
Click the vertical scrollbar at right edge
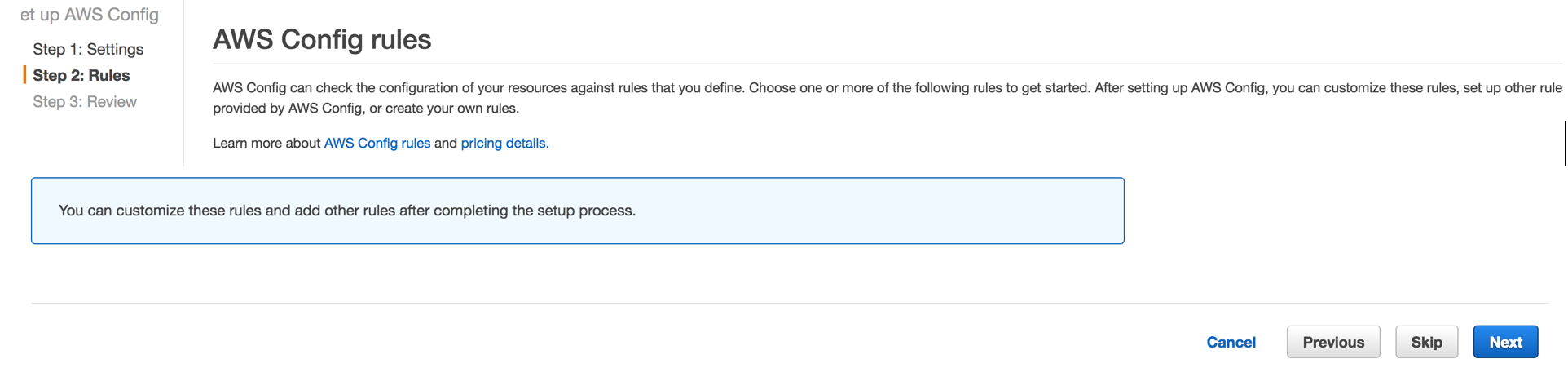click(1565, 144)
